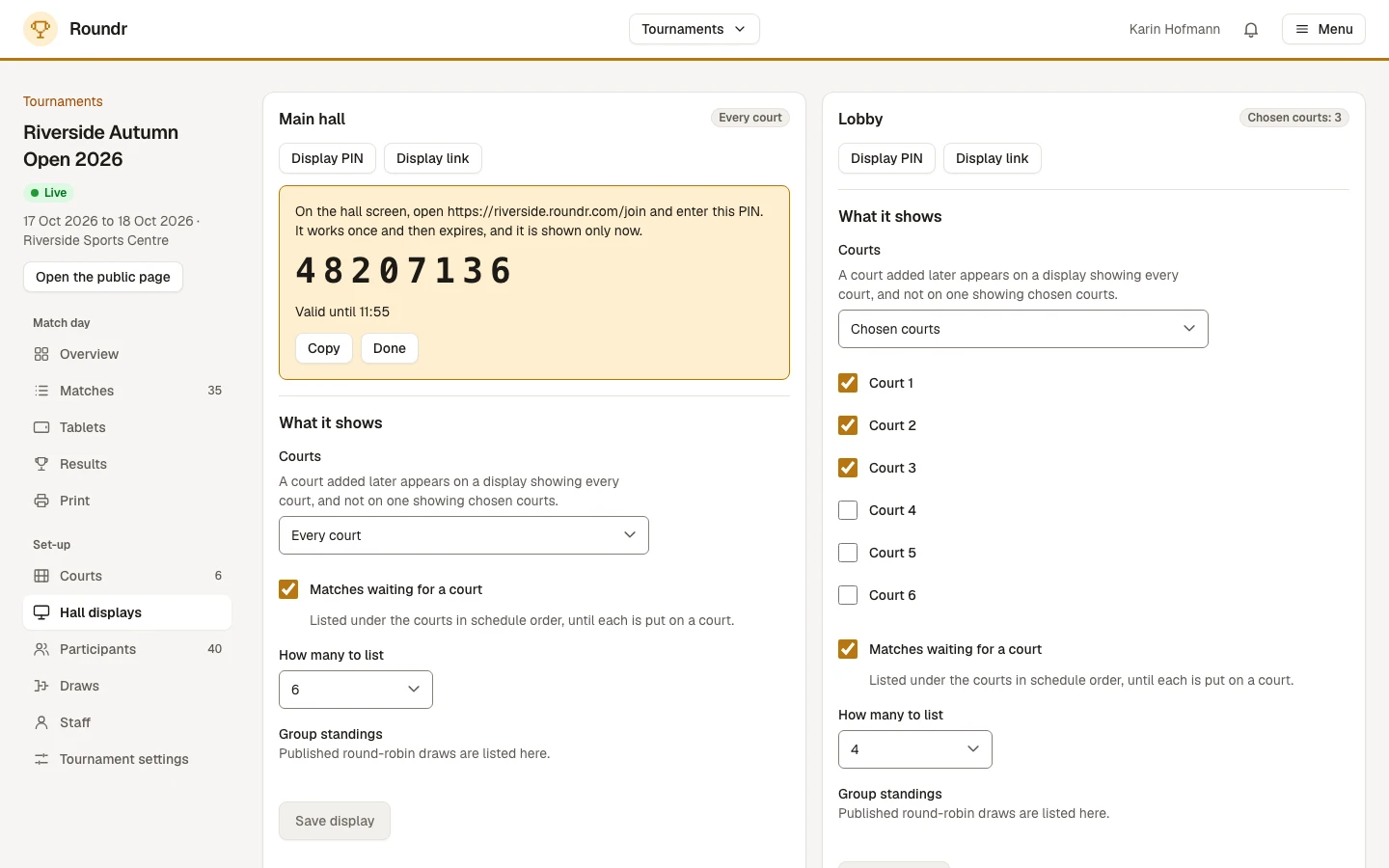The image size is (1389, 868).
Task: Click the Roundr trophy logo icon
Action: tap(40, 29)
